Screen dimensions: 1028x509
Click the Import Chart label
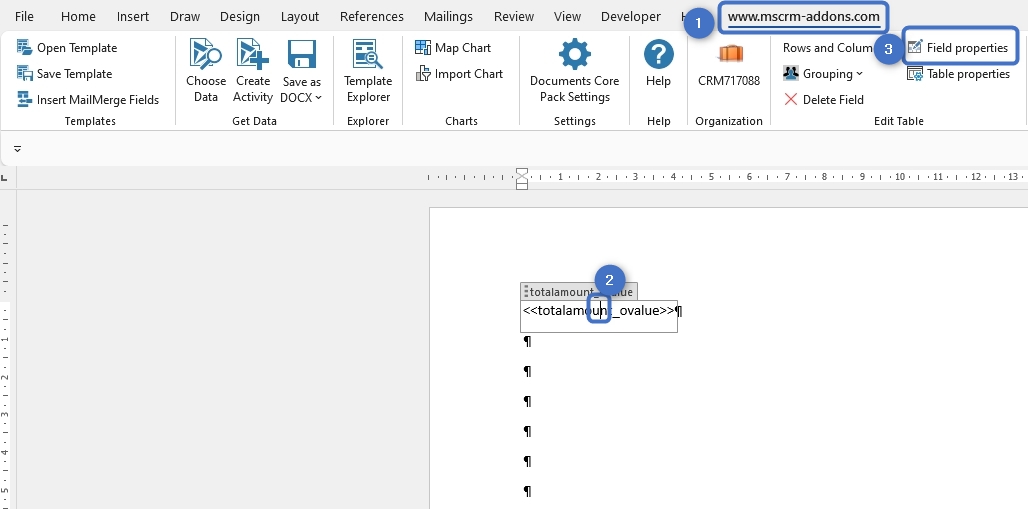pos(469,73)
